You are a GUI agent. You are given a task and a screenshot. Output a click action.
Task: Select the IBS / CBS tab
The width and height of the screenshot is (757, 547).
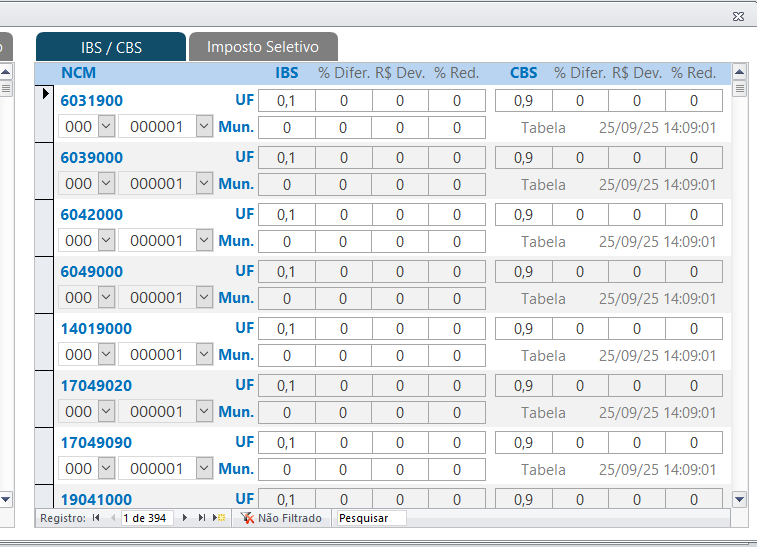pos(111,47)
